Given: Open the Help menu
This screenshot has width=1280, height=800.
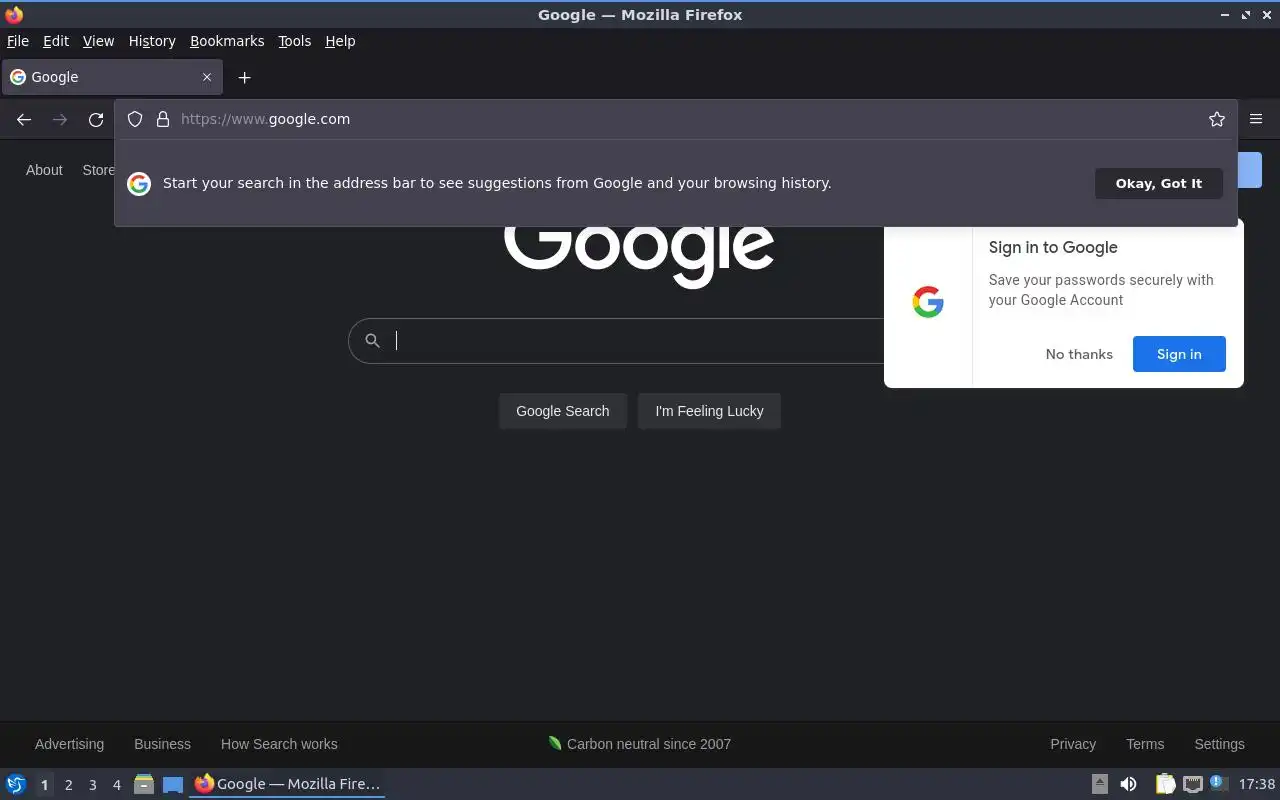Looking at the screenshot, I should pos(340,41).
